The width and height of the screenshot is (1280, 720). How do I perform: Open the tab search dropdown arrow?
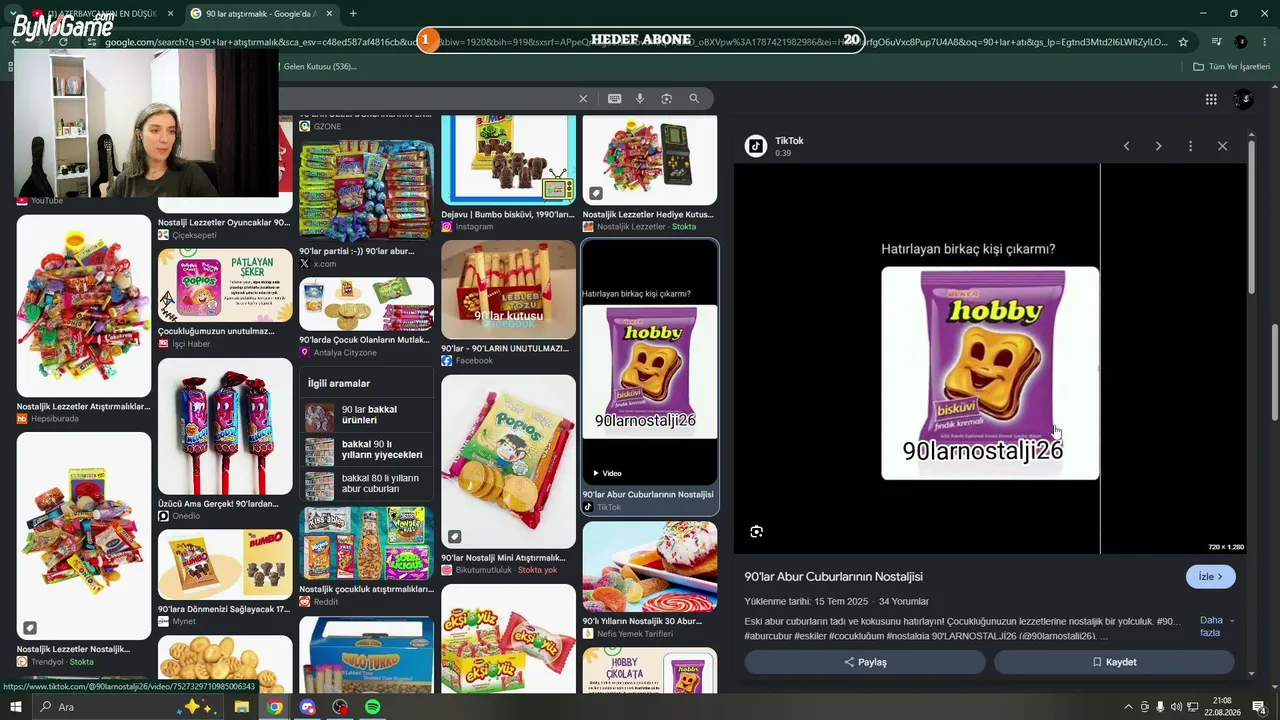click(x=13, y=14)
